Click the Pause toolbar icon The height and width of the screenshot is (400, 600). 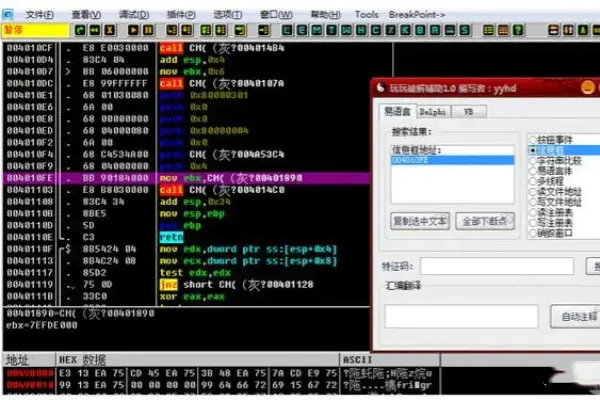tap(147, 30)
